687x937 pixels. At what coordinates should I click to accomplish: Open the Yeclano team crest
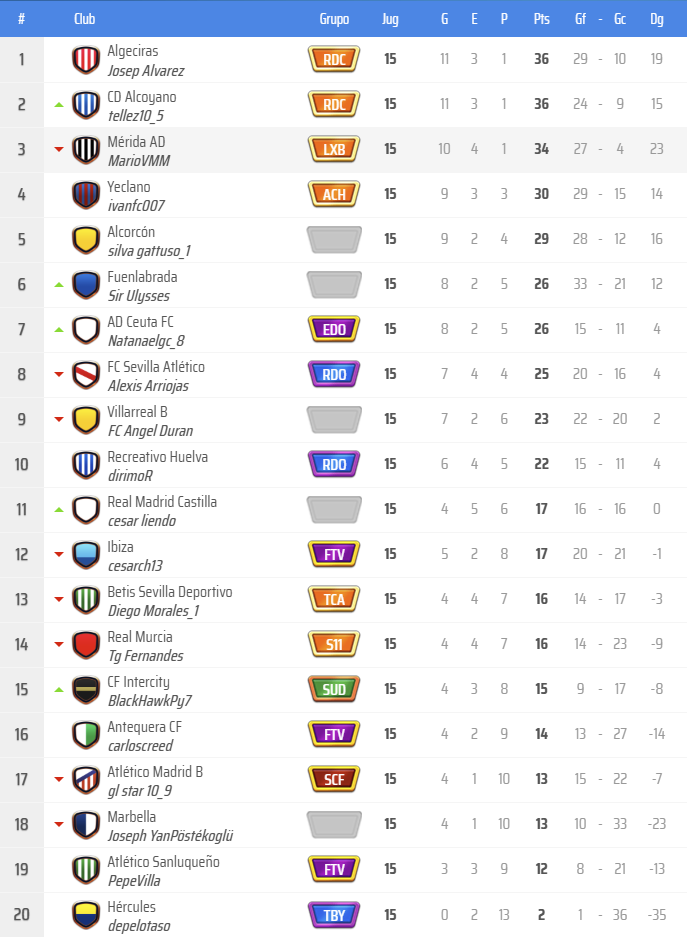(x=86, y=195)
